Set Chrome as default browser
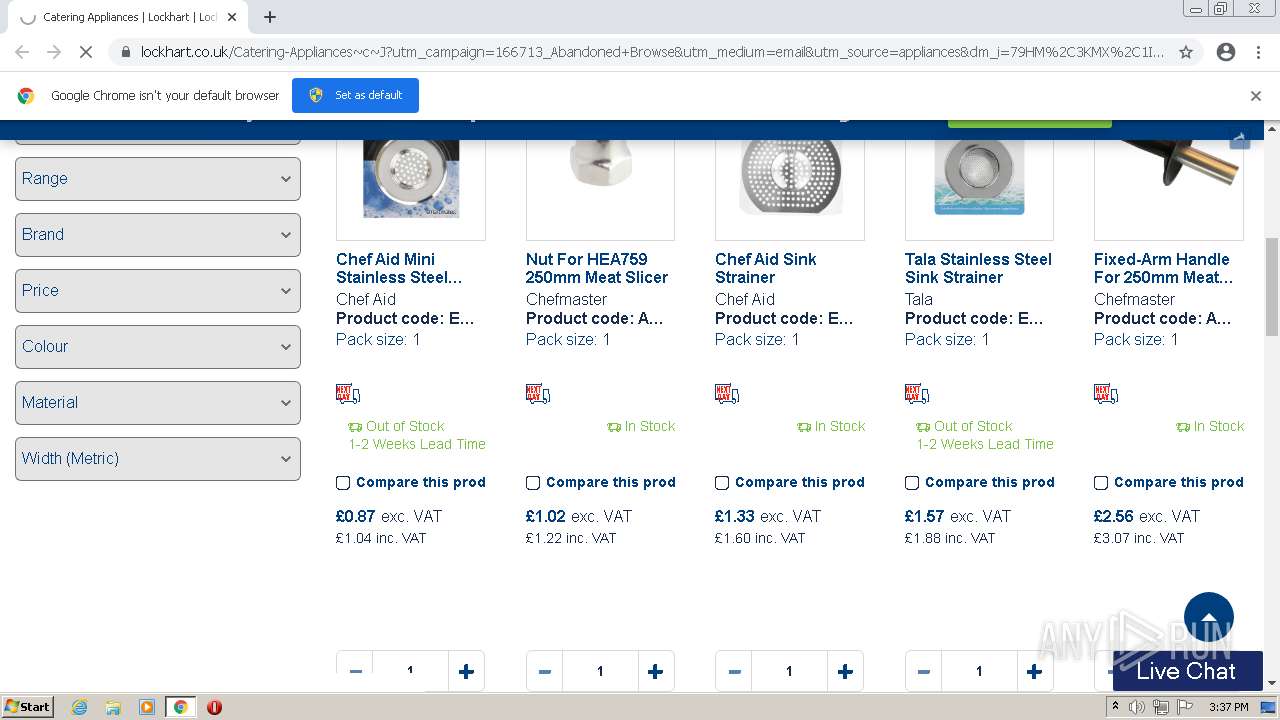Screen dimensions: 1280x720 pos(355,95)
